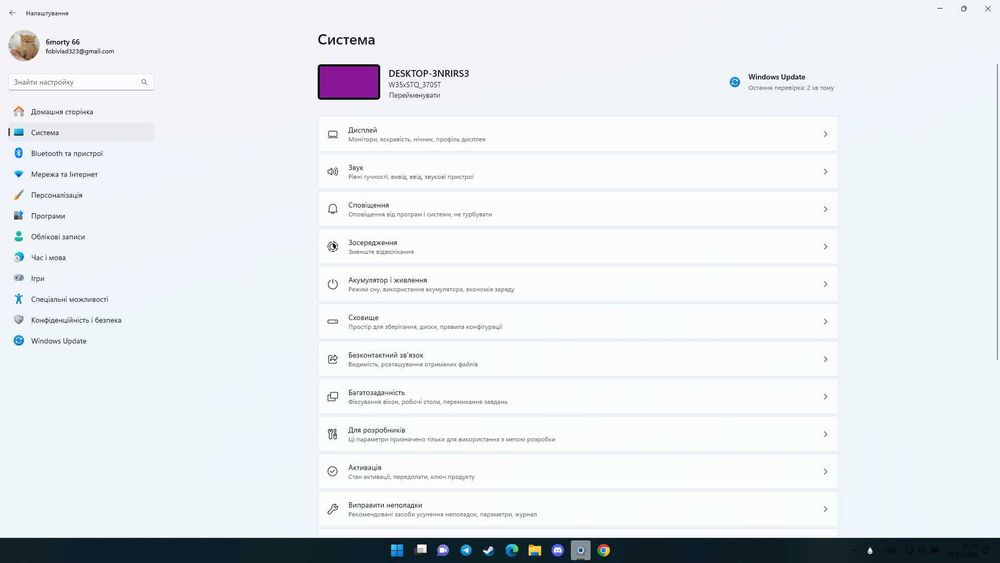The image size is (1000, 563).
Task: Click the Перейменувати link
Action: pos(414,95)
